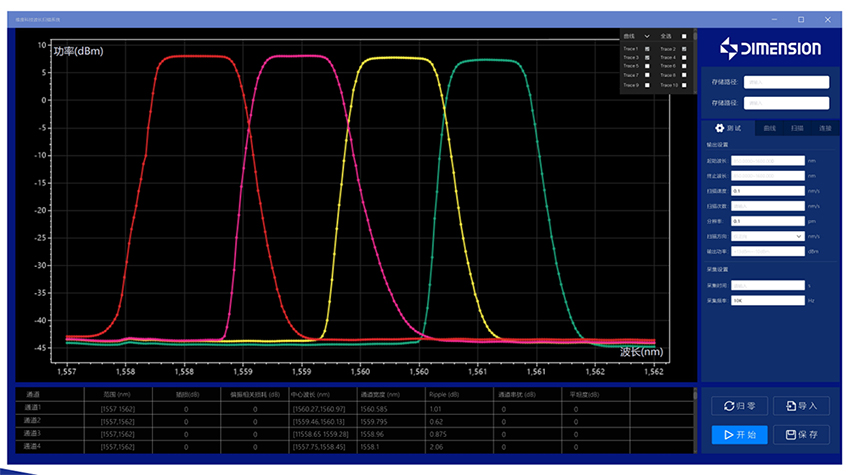Enable the Trace 4 checkbox

(684, 58)
